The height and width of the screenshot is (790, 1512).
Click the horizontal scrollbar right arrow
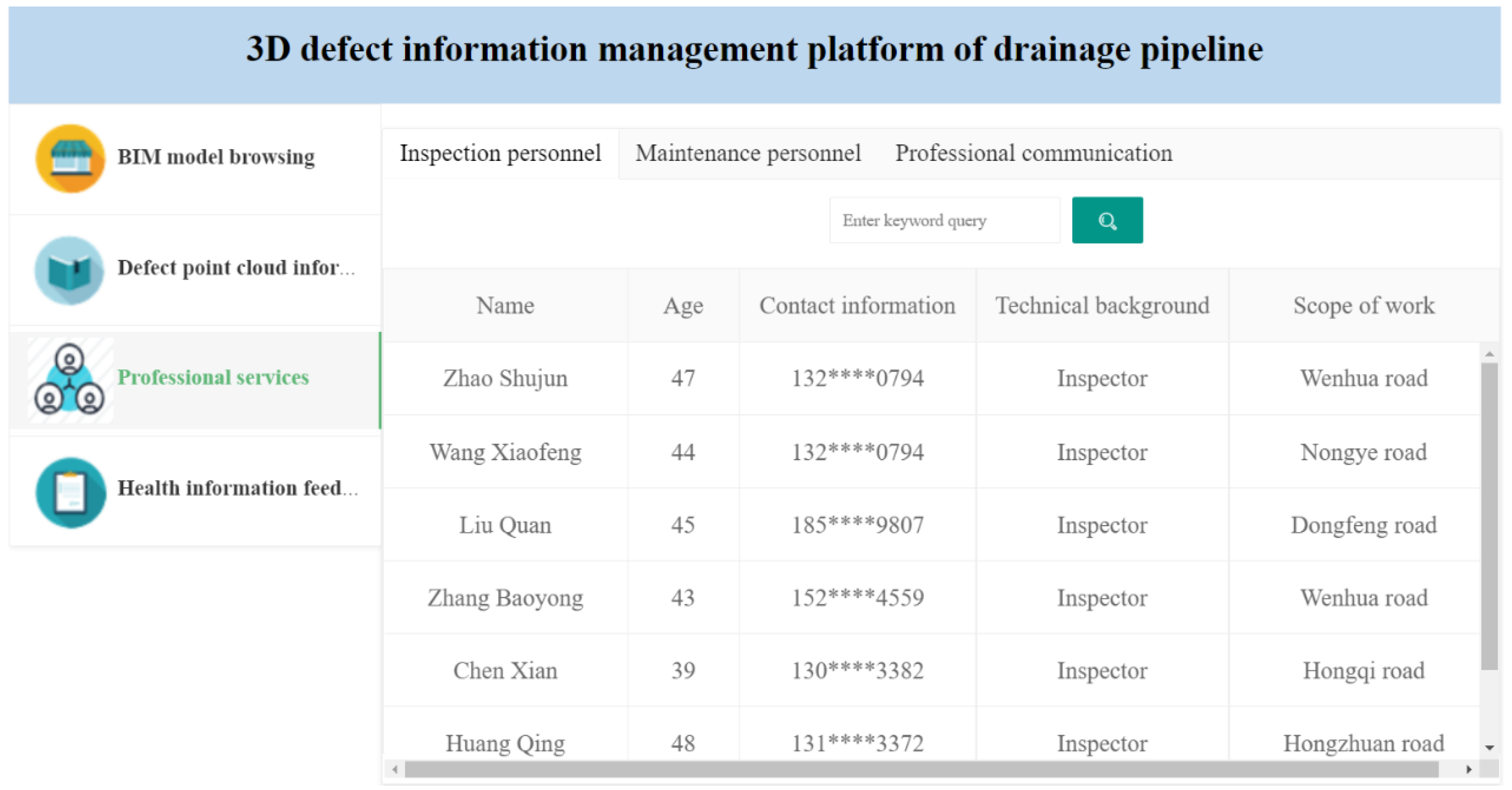[x=1469, y=769]
